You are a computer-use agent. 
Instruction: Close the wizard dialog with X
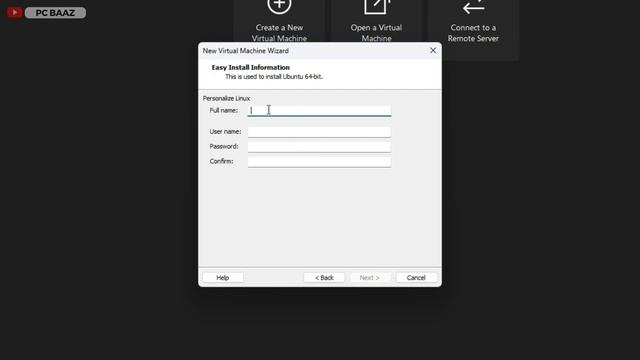(433, 51)
